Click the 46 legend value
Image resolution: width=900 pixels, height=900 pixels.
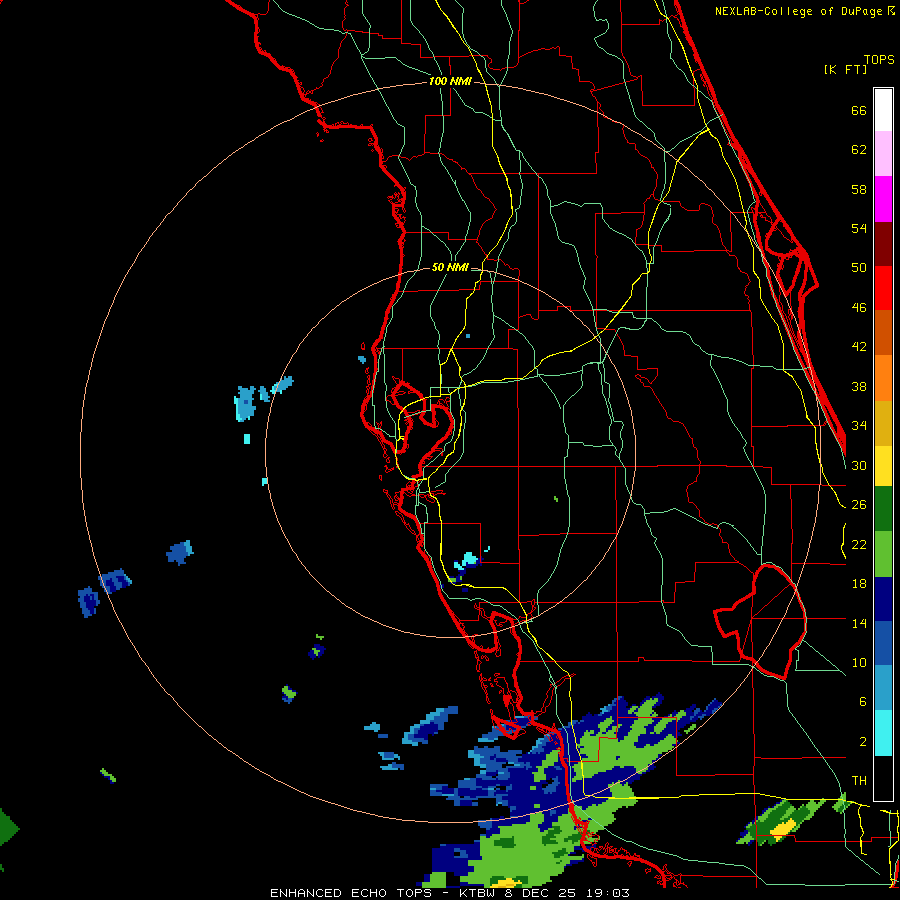(859, 308)
